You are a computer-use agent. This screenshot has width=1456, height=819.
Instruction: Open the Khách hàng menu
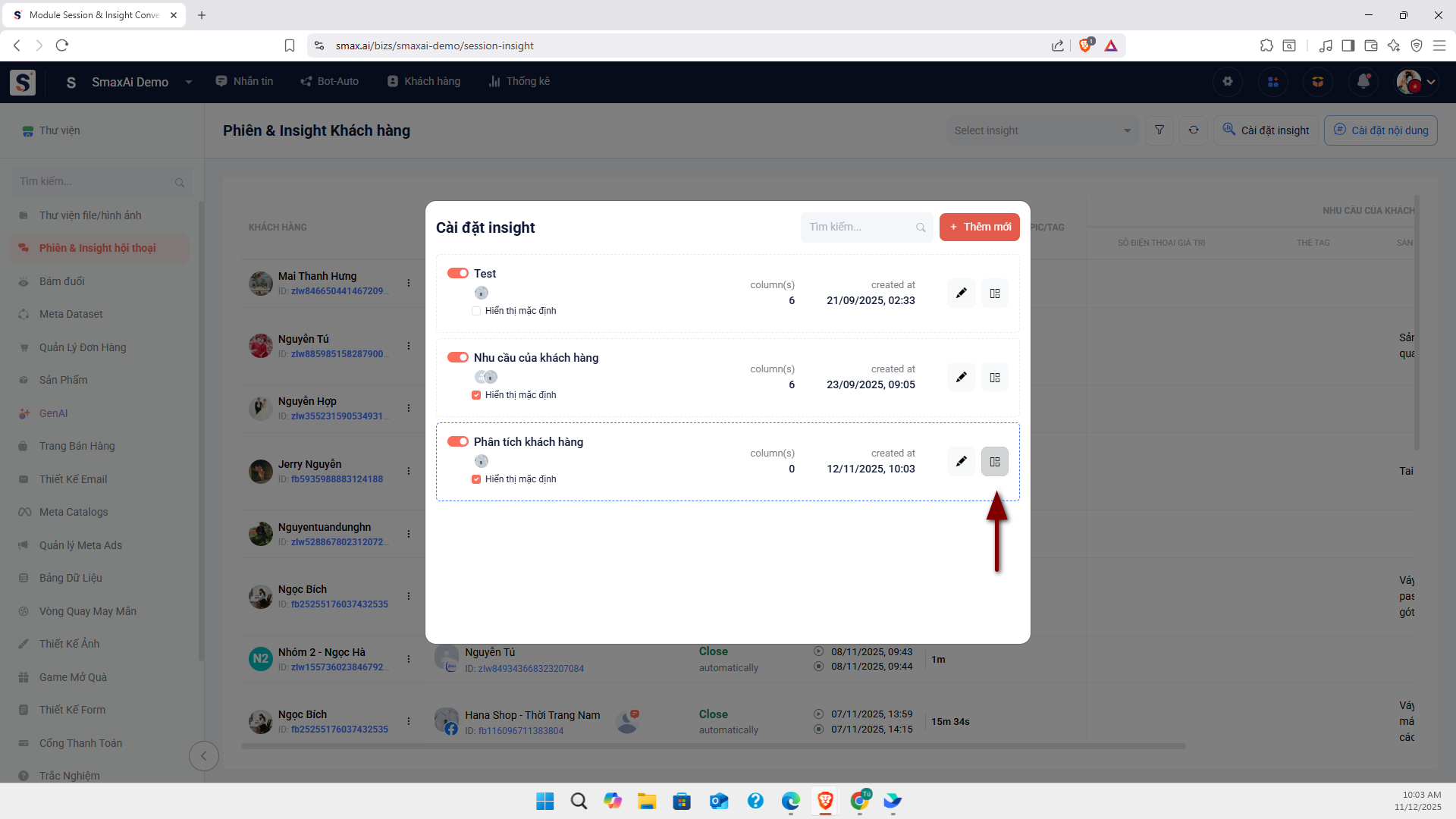point(424,81)
